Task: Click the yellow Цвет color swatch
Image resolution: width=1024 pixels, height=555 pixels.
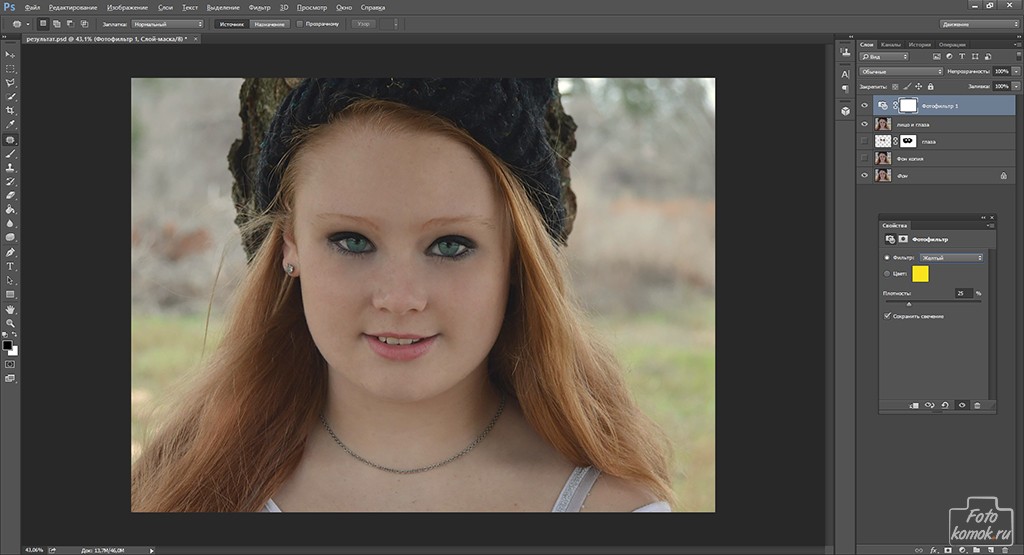Action: coord(920,274)
